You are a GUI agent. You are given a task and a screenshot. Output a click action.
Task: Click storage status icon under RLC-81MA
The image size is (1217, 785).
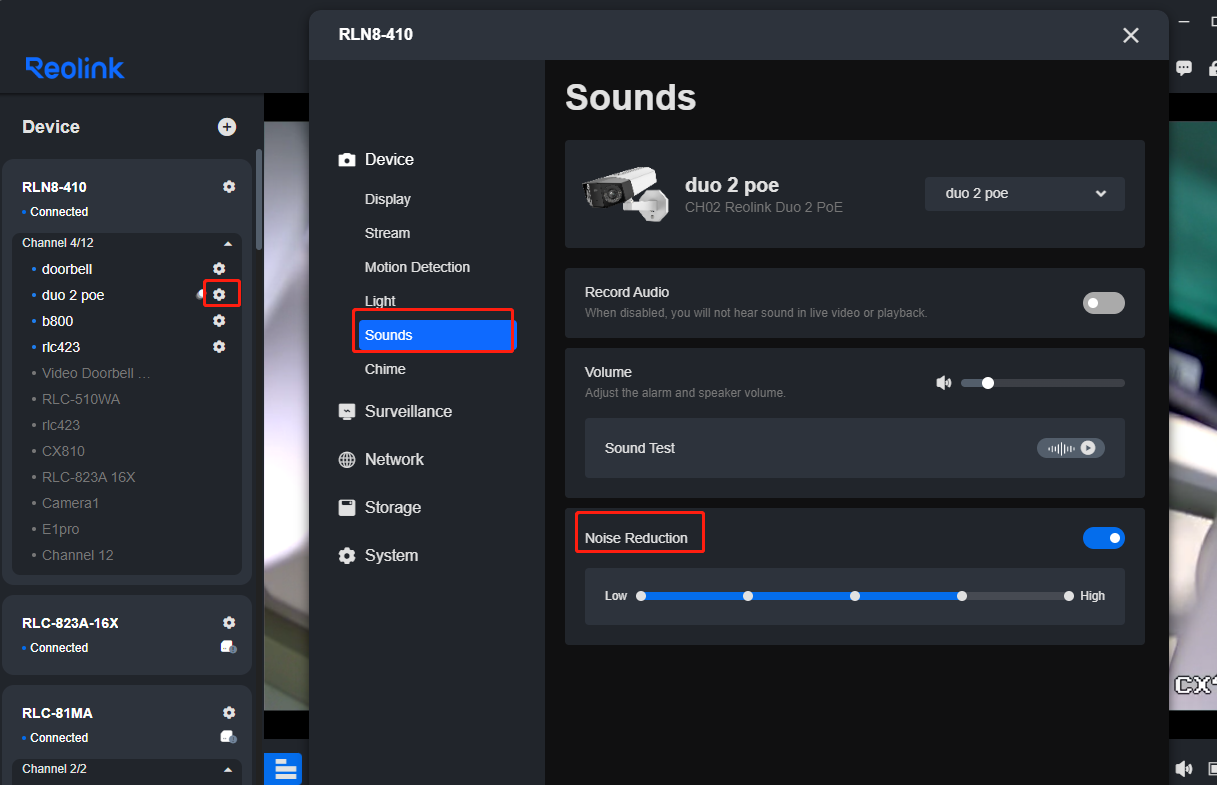[229, 737]
